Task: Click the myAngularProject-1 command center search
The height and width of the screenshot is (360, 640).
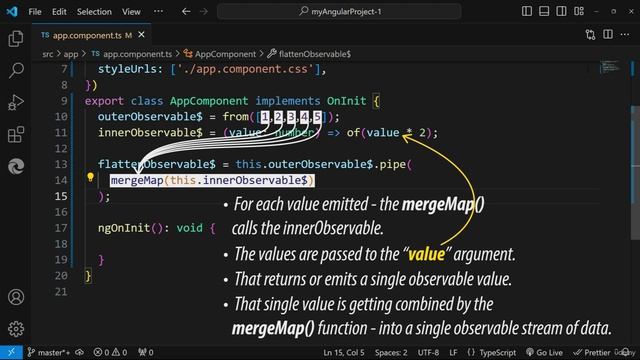Action: pos(339,11)
